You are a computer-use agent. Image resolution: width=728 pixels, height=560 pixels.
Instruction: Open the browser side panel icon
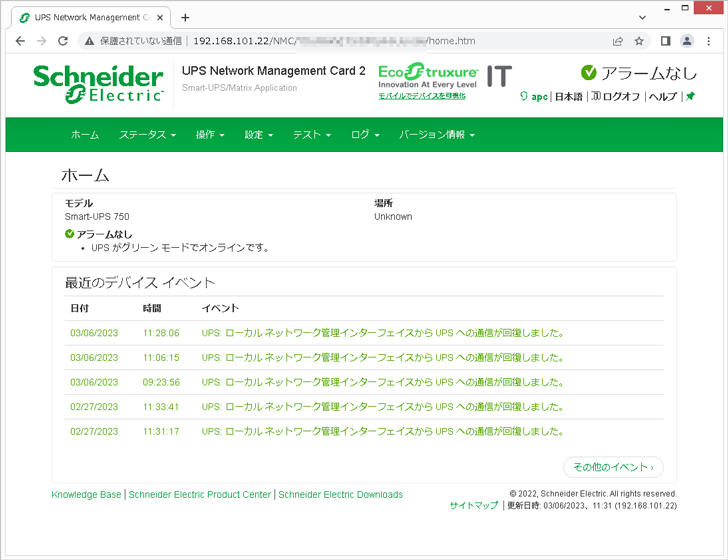[x=665, y=41]
